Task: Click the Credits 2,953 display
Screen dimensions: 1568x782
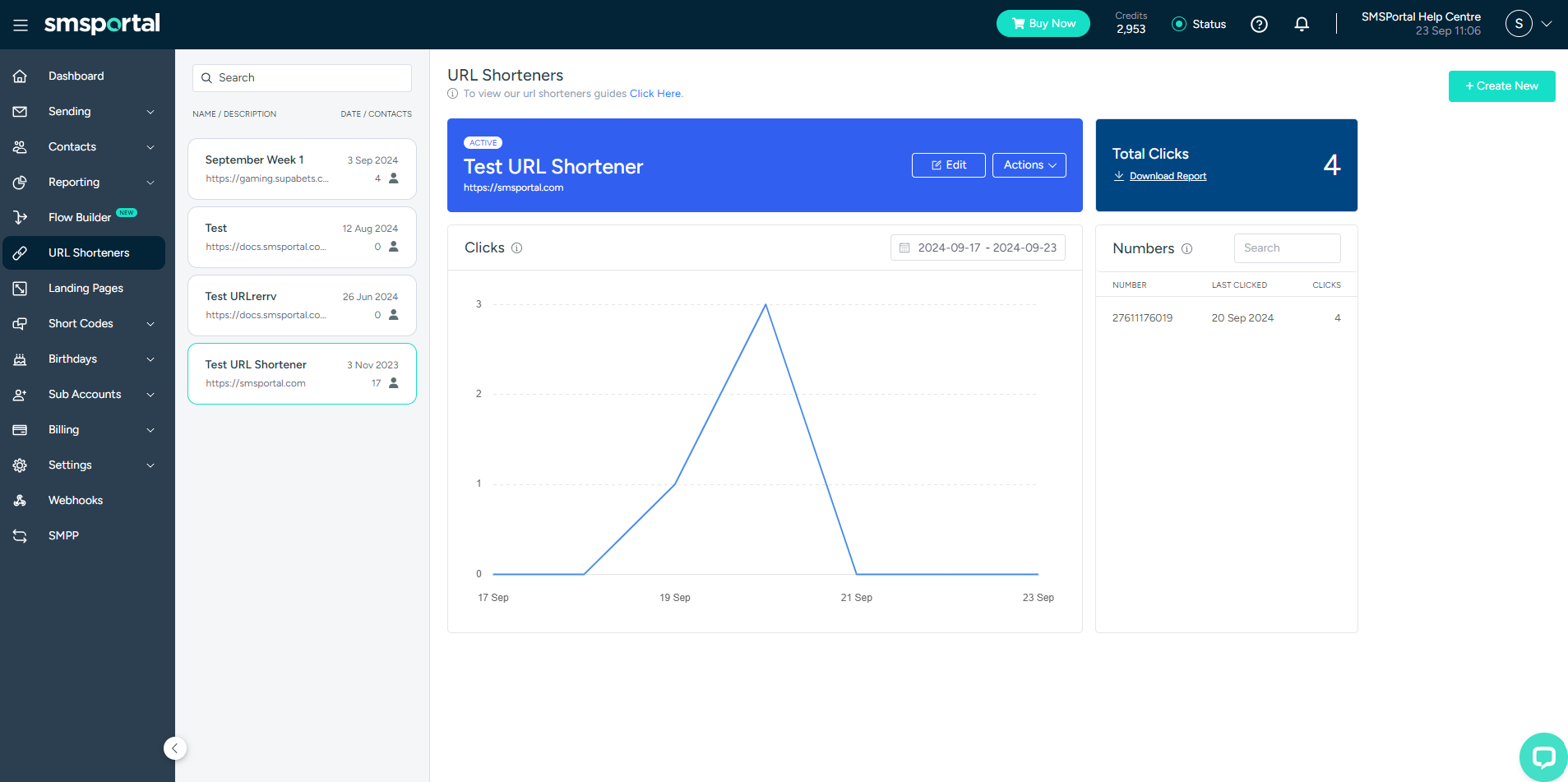Action: pos(1131,23)
